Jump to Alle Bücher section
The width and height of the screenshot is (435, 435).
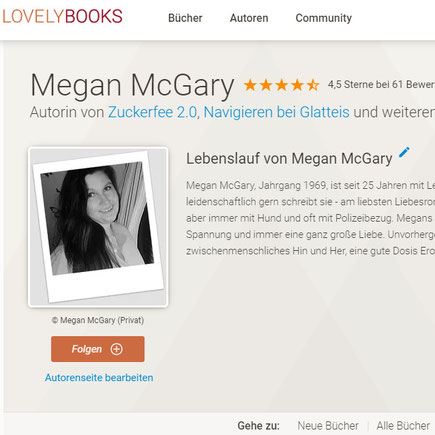point(403,426)
